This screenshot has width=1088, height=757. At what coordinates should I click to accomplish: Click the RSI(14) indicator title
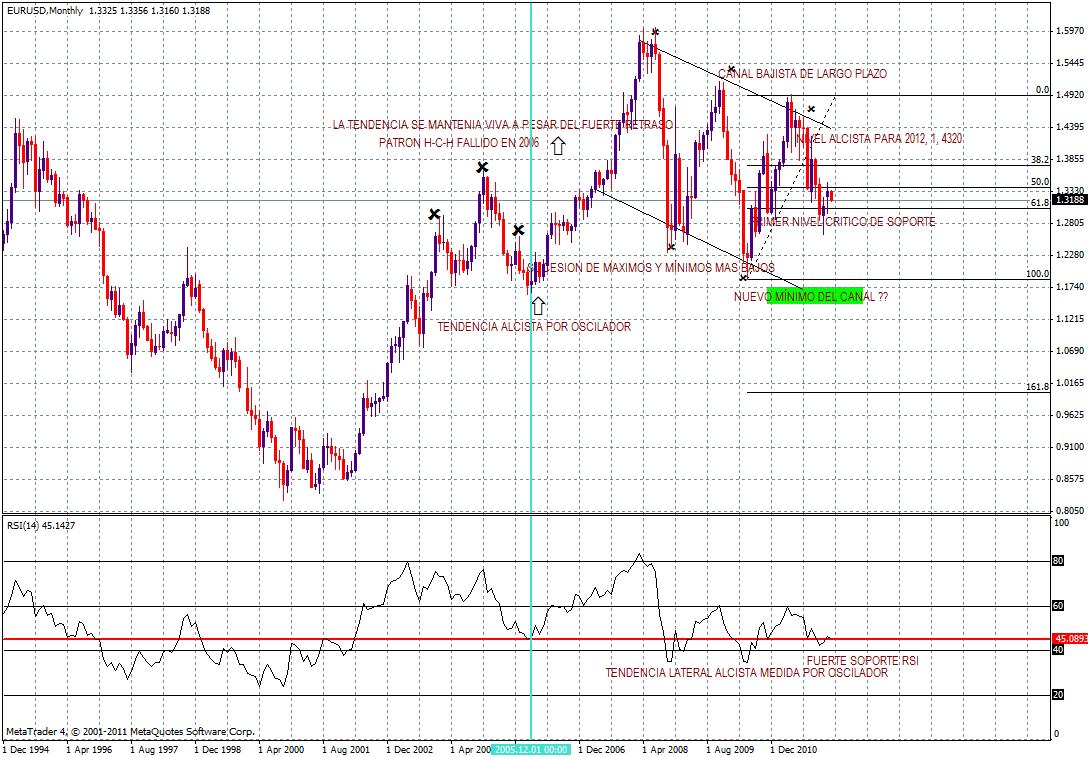click(41, 525)
